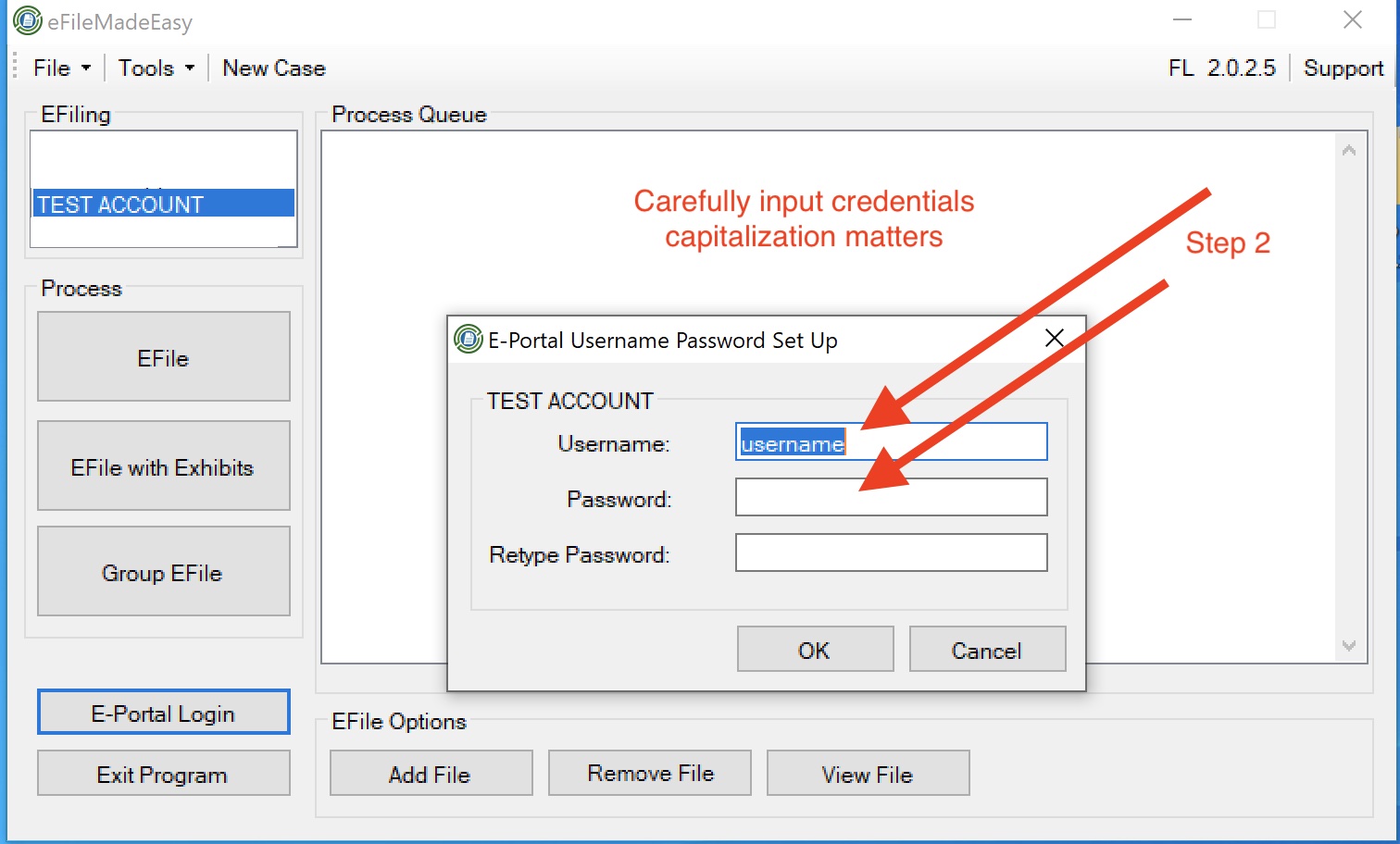Select TEST ACCOUNT in EFiling list
The width and height of the screenshot is (1400, 844).
164,204
